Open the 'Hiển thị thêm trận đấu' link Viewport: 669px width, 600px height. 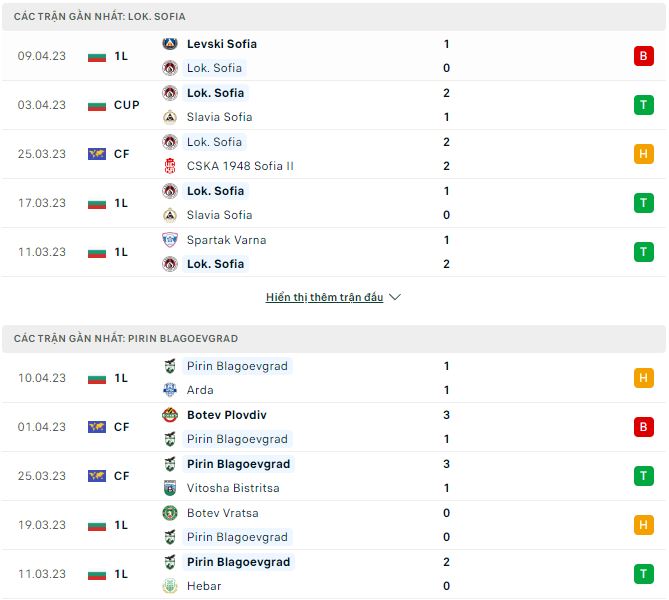324,297
